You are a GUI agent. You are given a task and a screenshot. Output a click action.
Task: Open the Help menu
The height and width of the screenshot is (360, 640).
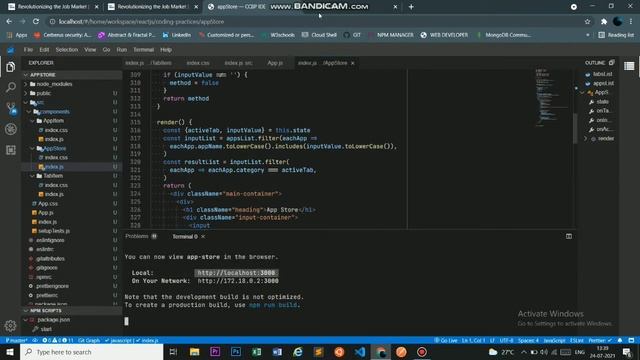pyautogui.click(x=166, y=50)
